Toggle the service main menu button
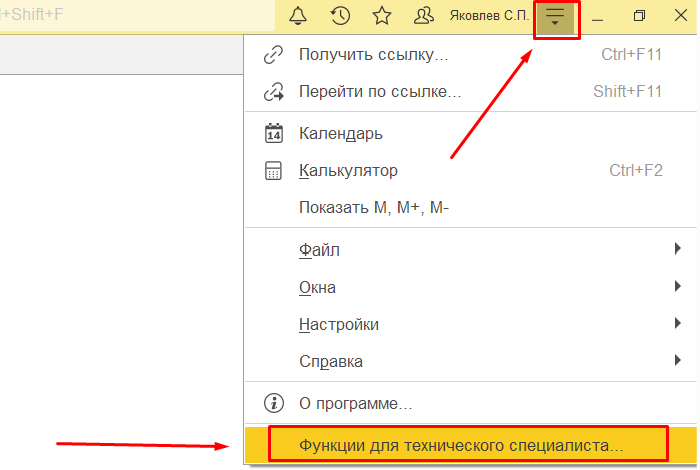Viewport: 700px width, 470px height. (555, 17)
